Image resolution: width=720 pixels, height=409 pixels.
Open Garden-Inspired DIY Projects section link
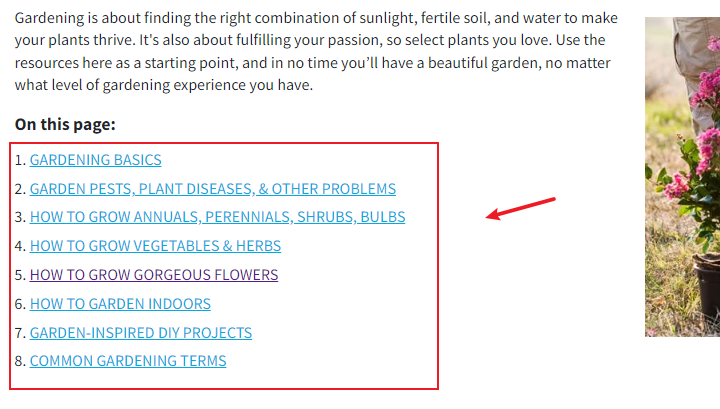point(141,332)
